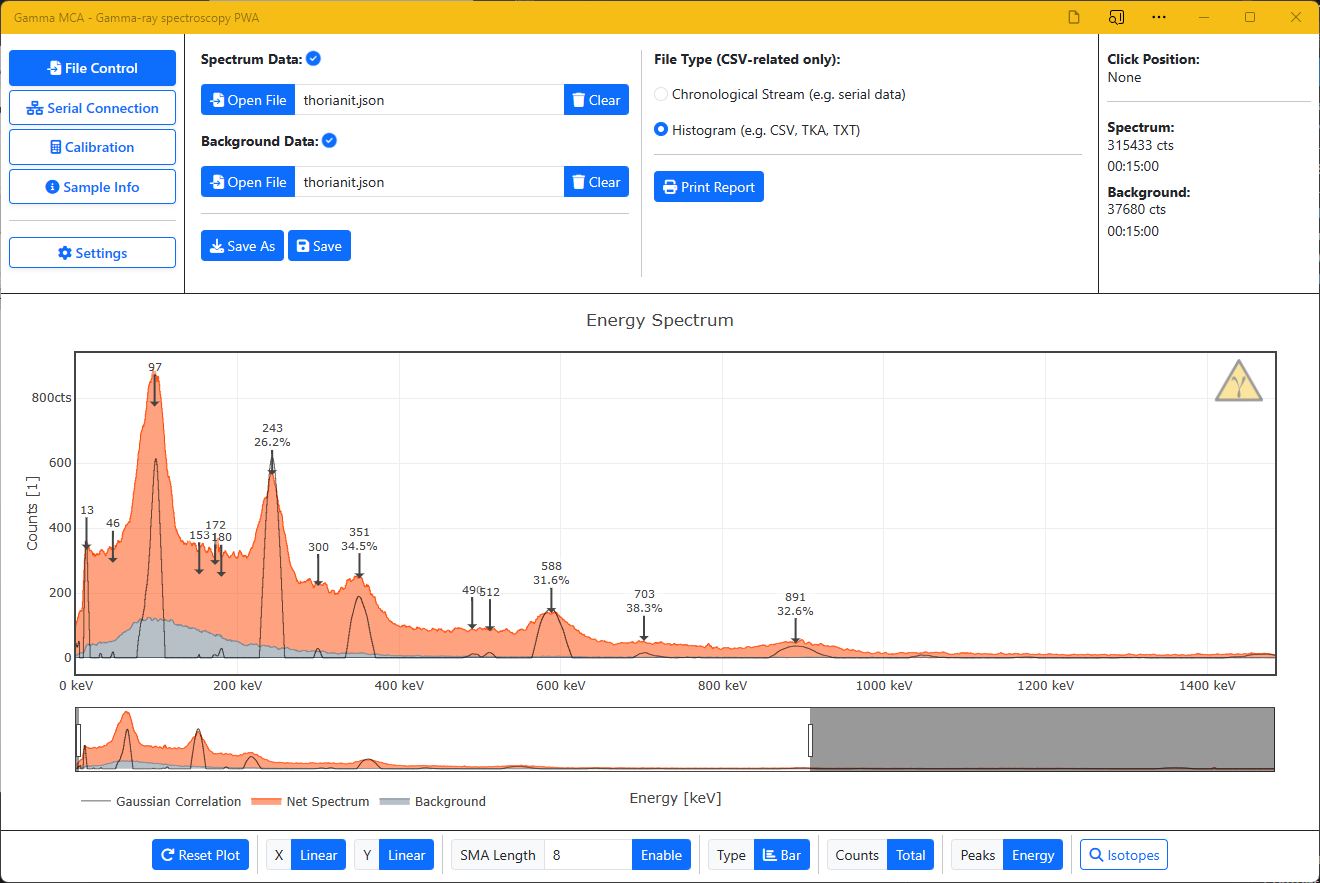Screen dimensions: 1320x883
Task: Toggle the Y axis Linear scale button
Action: point(406,855)
